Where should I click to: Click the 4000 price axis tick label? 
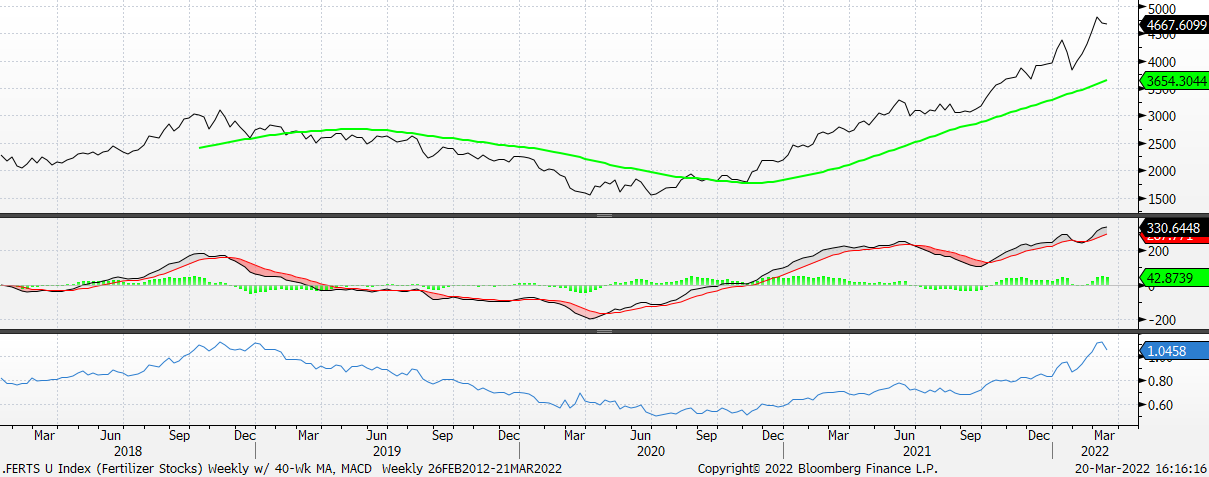click(1164, 62)
